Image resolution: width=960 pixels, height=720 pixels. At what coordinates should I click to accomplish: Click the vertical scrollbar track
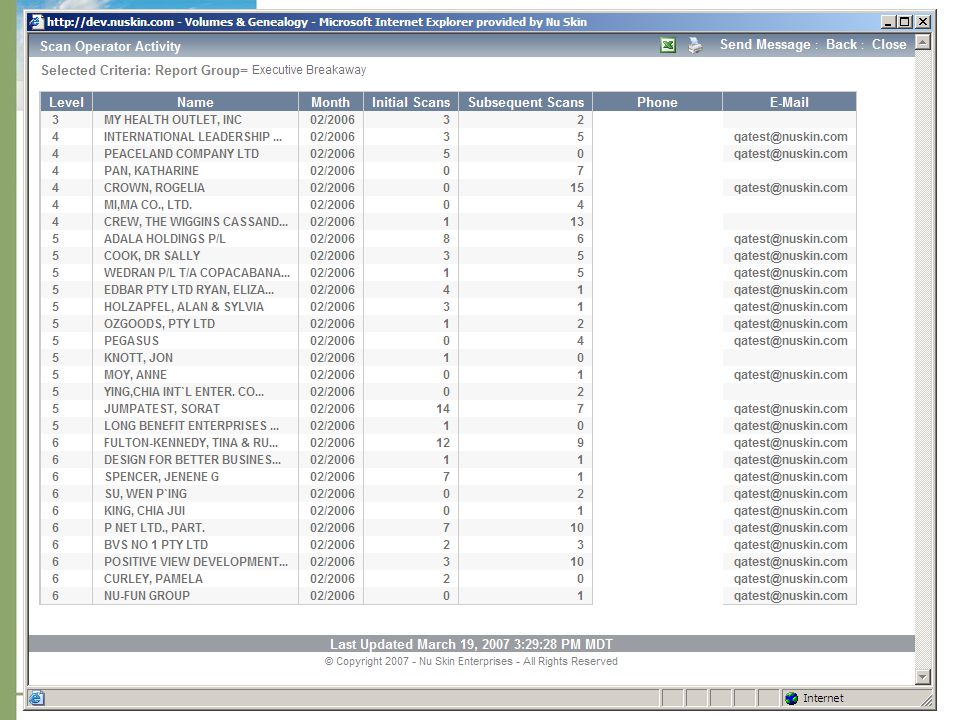click(x=923, y=359)
